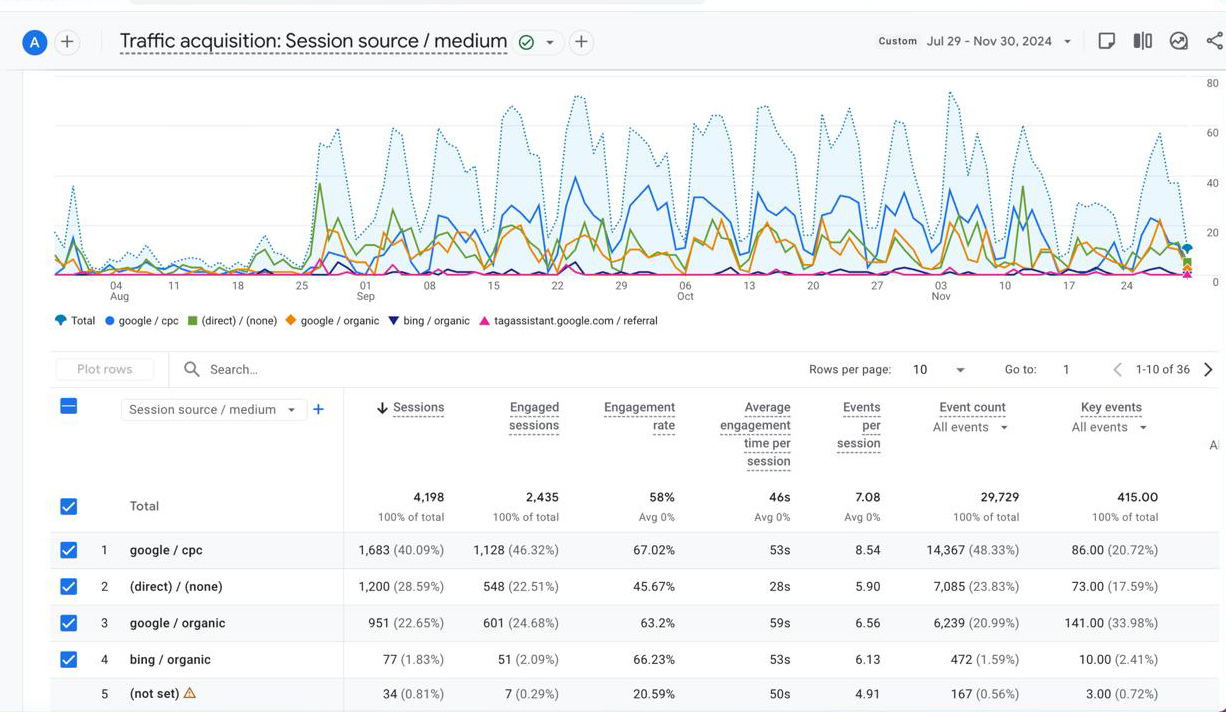Add new comparison with plus after title

581,42
